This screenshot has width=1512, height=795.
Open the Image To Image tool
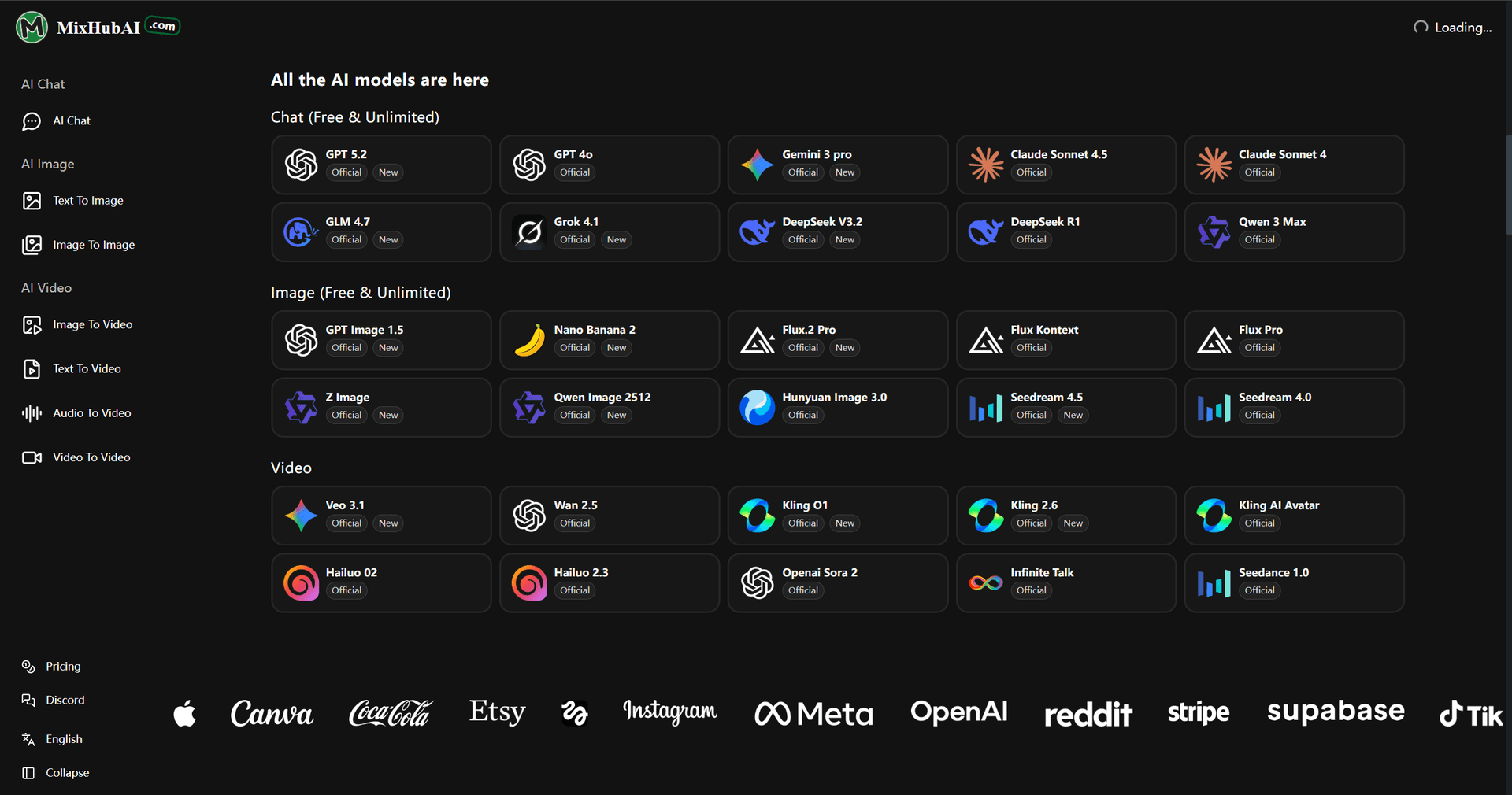[x=94, y=245]
